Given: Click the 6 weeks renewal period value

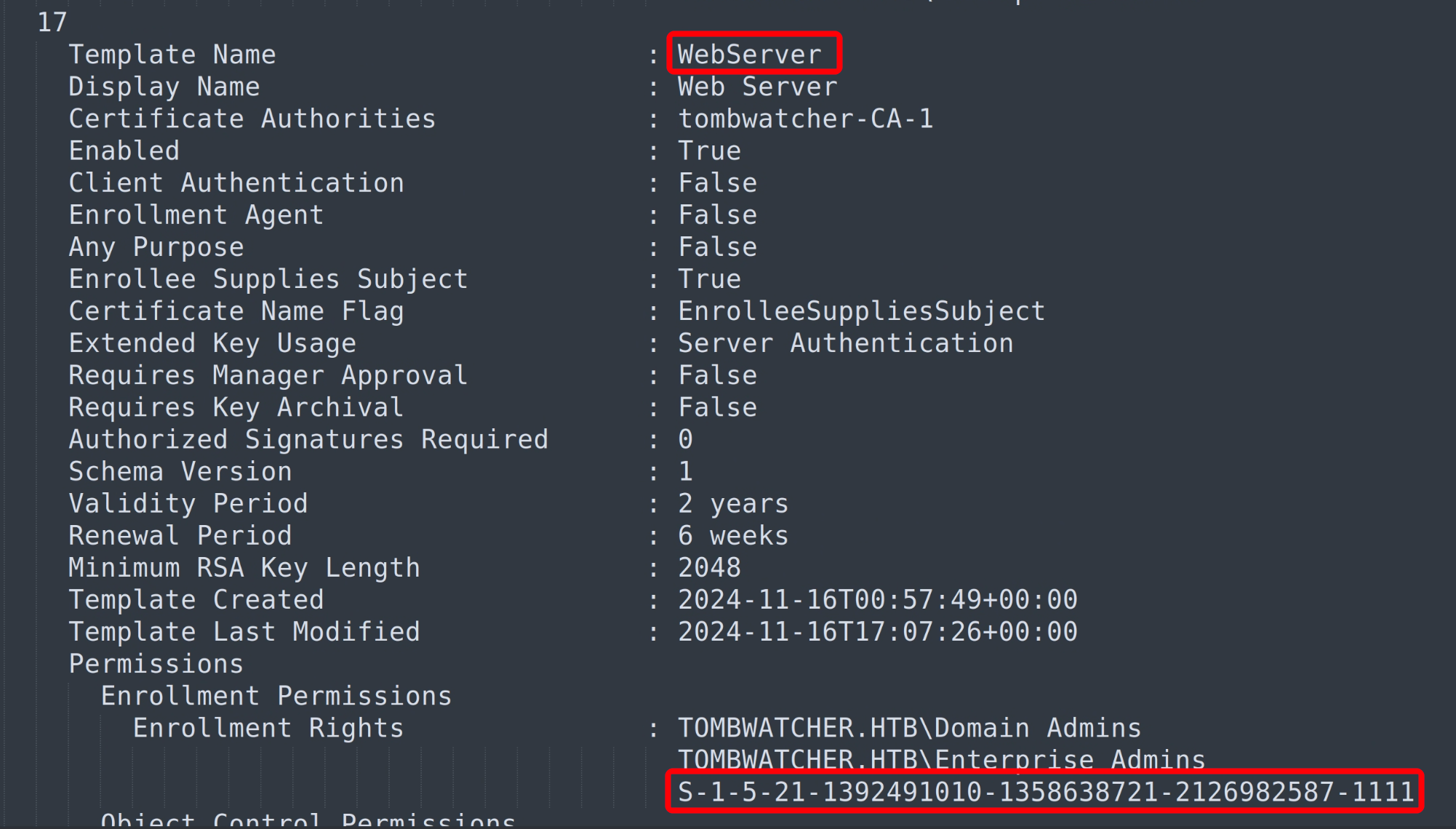Looking at the screenshot, I should 733,536.
